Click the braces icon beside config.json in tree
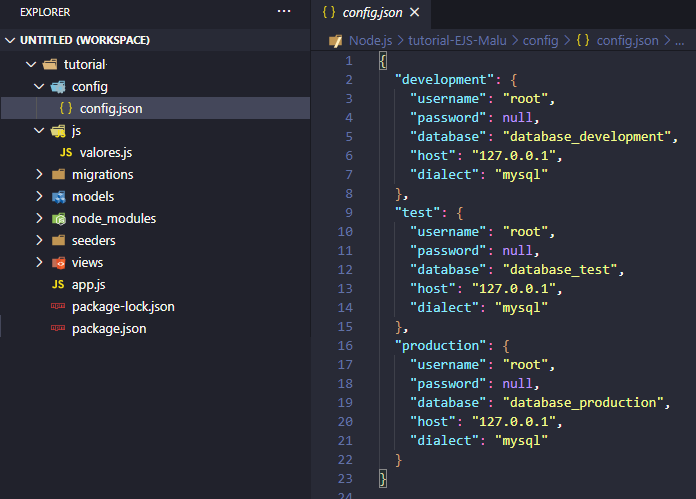 [x=66, y=108]
